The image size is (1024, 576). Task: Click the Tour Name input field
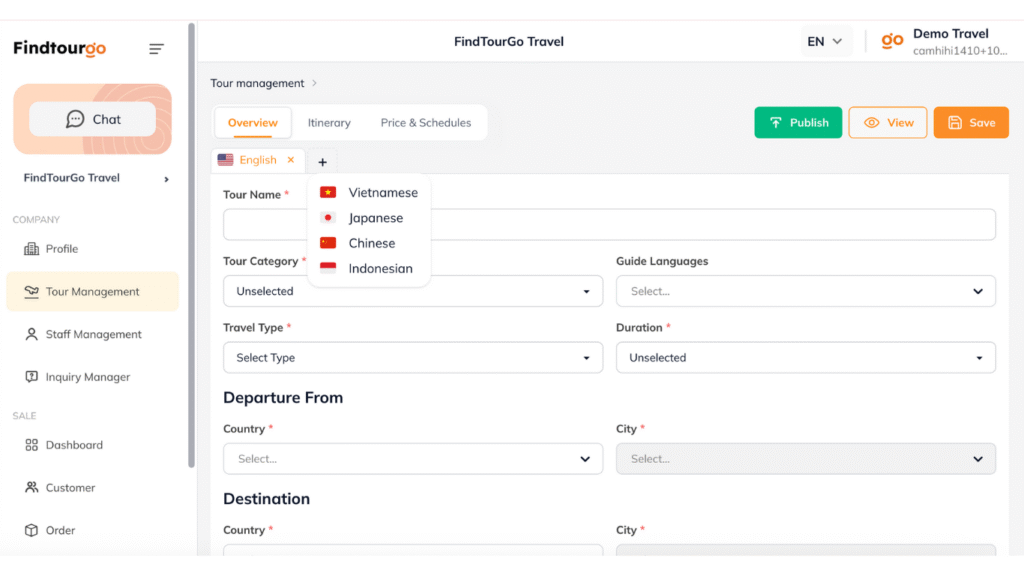[x=609, y=225]
